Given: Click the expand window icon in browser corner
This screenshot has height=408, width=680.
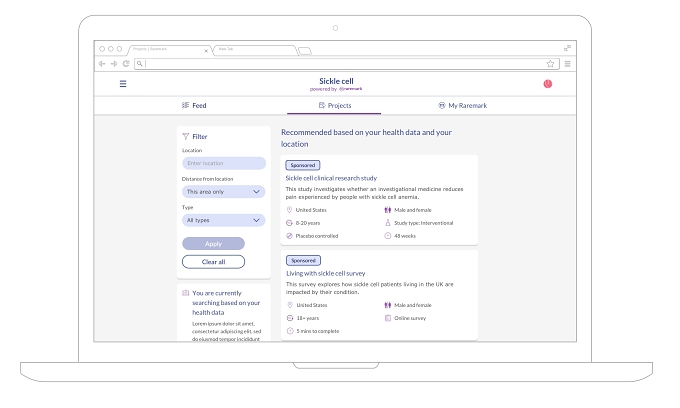Looking at the screenshot, I should pyautogui.click(x=567, y=48).
